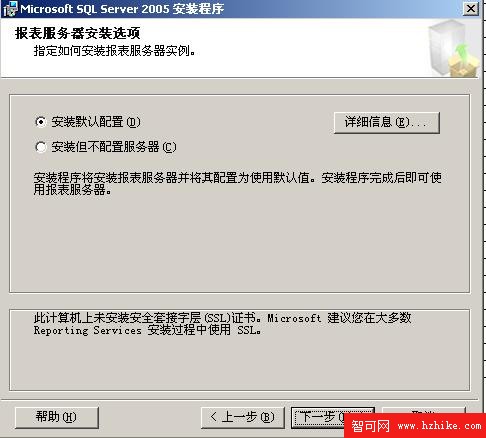Click the installer icon in the title bar
Image resolution: width=486 pixels, height=438 pixels.
click(10, 9)
